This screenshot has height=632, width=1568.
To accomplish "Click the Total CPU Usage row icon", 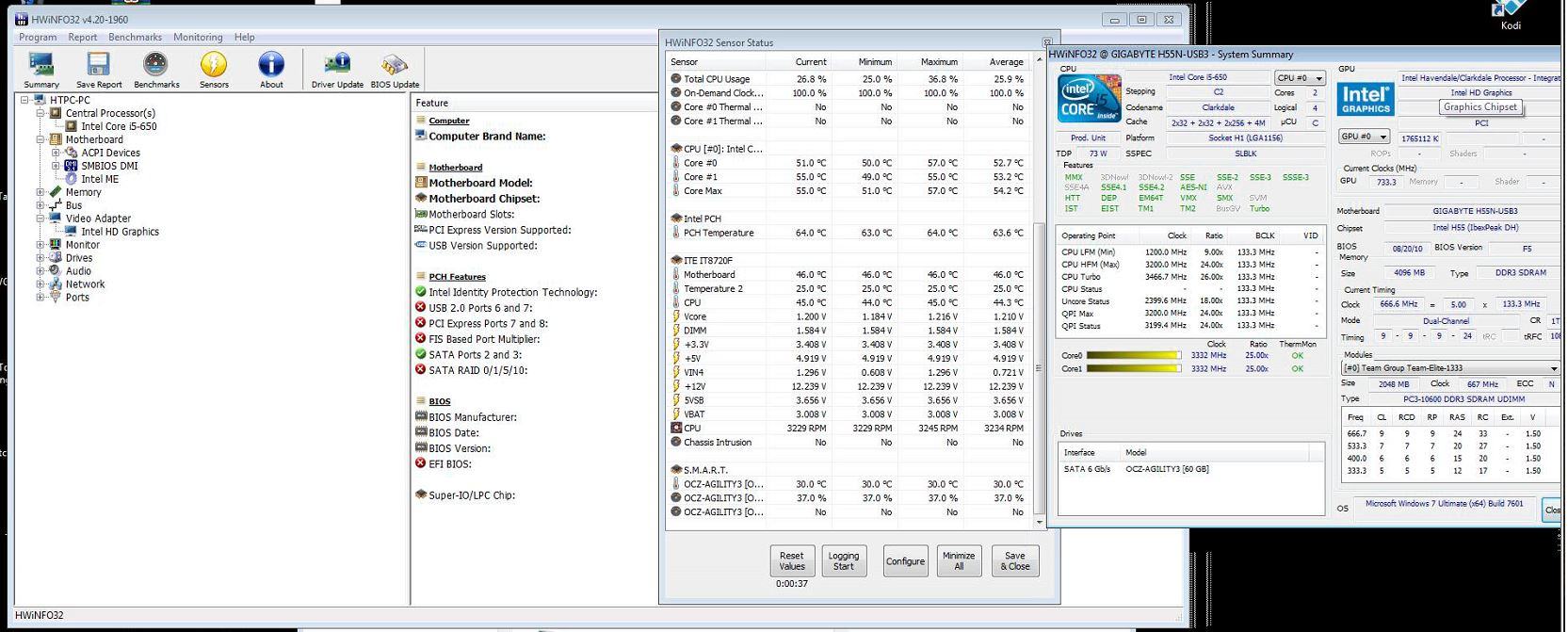I will click(676, 79).
